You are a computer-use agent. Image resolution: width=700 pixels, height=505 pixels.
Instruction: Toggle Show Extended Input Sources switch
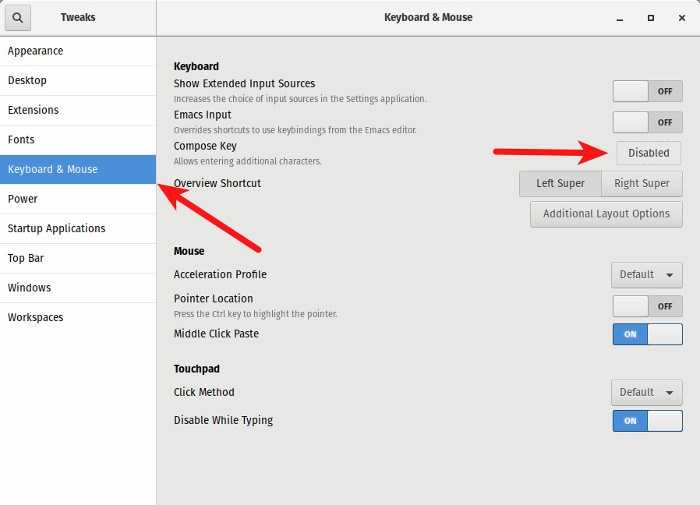pyautogui.click(x=647, y=91)
